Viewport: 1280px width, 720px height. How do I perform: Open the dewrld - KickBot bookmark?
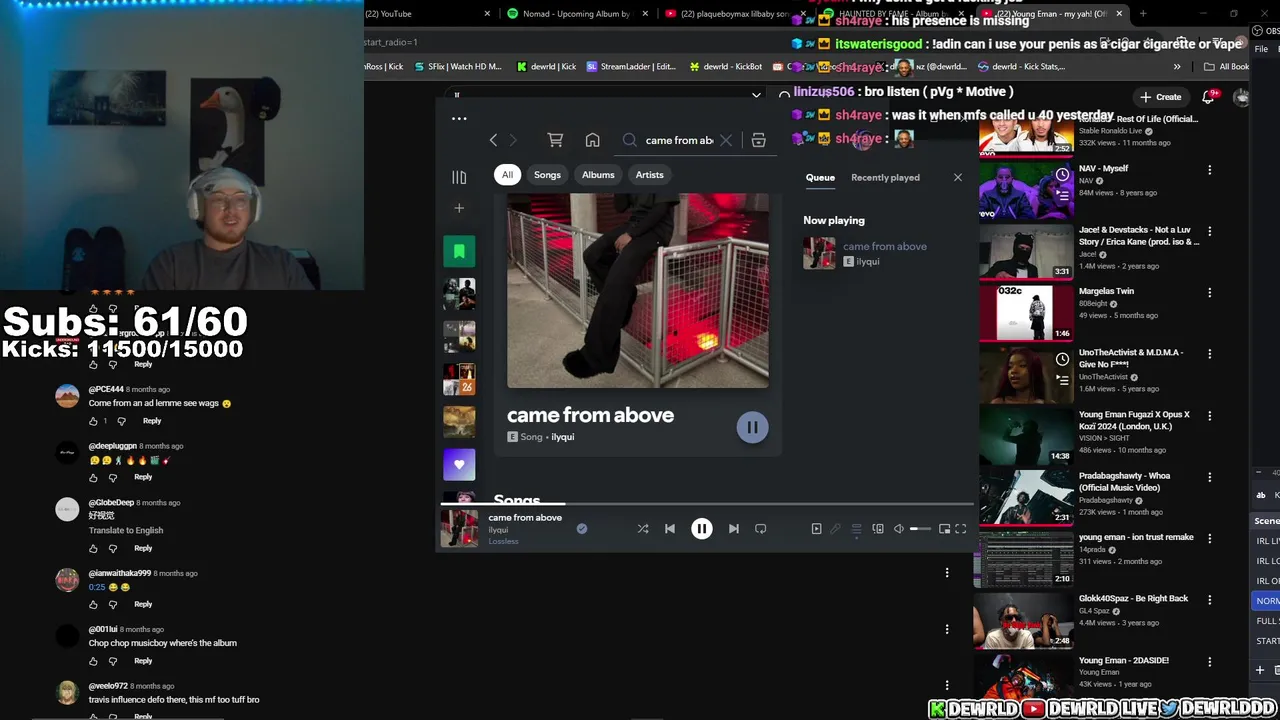(x=726, y=67)
